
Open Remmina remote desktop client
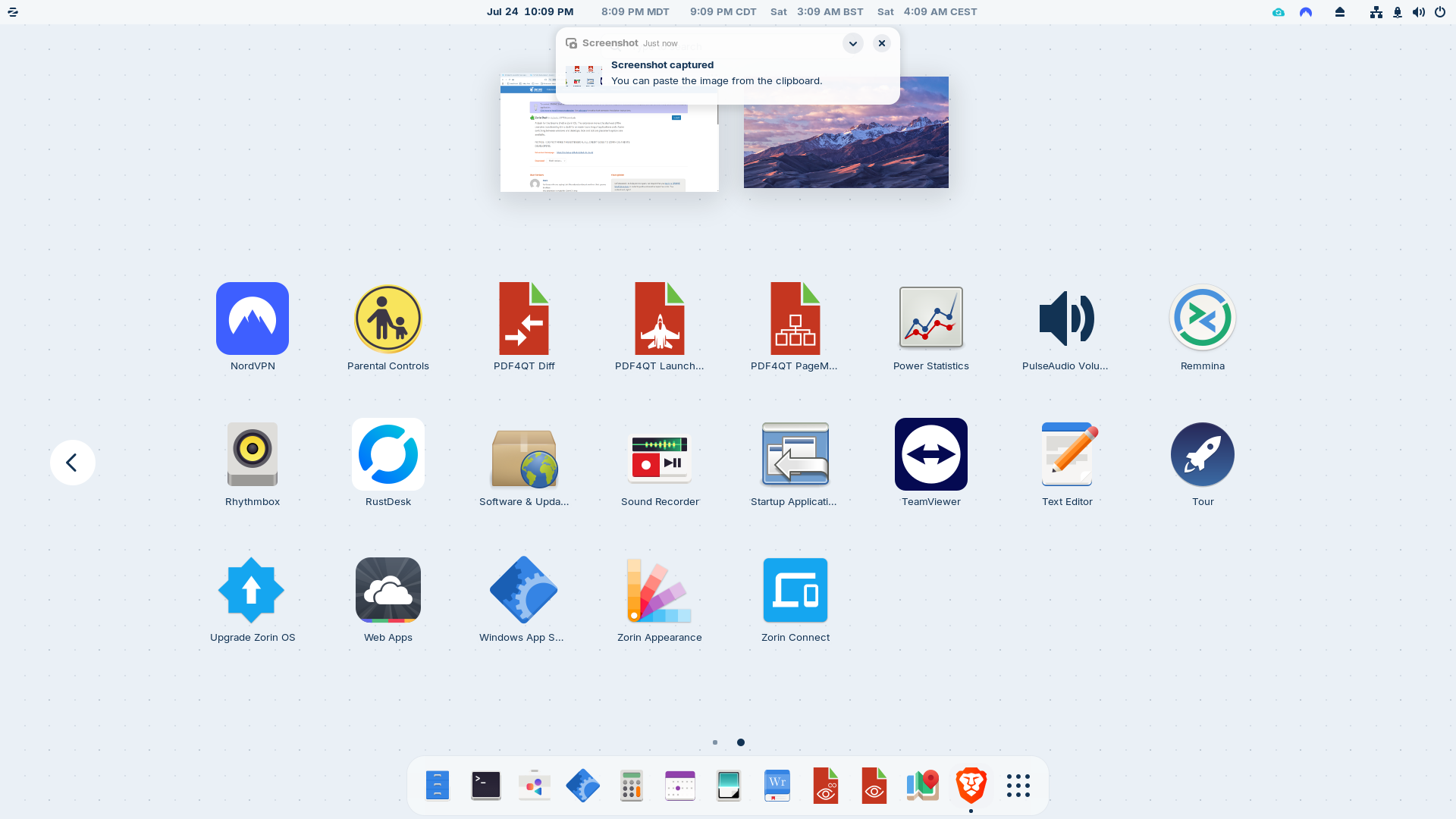1203,318
